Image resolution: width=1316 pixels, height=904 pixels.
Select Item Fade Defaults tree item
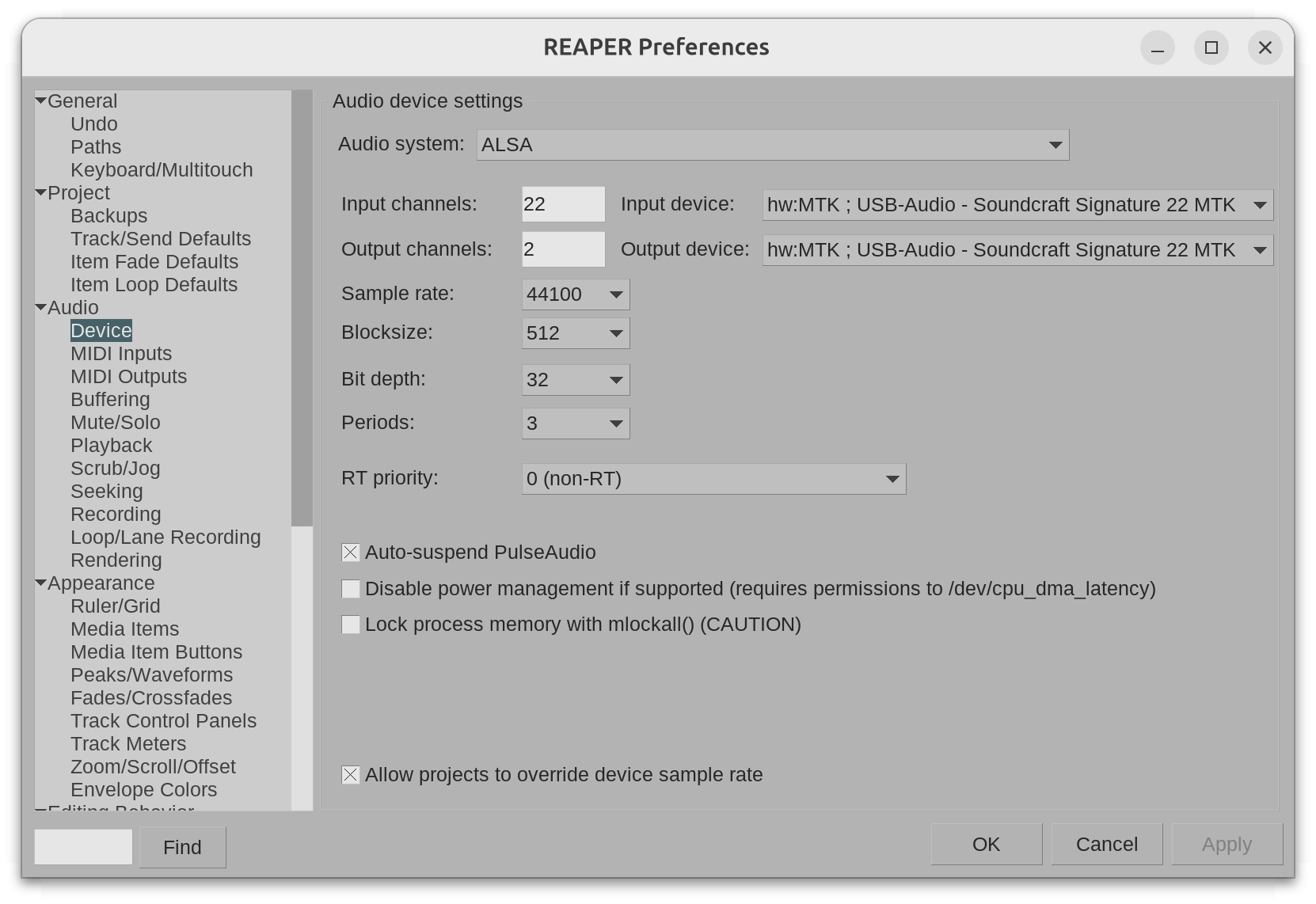pyautogui.click(x=154, y=262)
